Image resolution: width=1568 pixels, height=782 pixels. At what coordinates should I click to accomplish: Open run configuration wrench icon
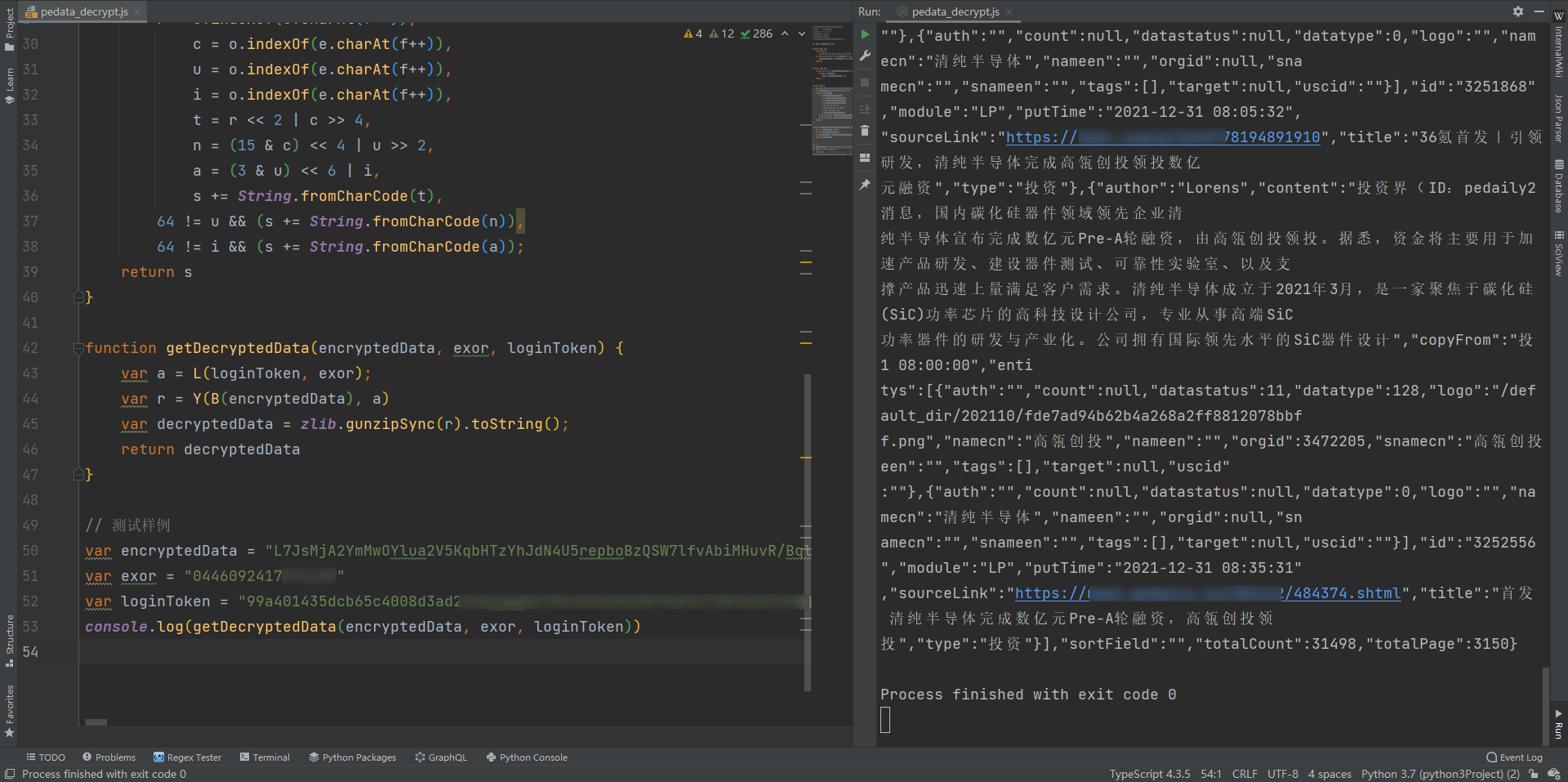point(865,56)
